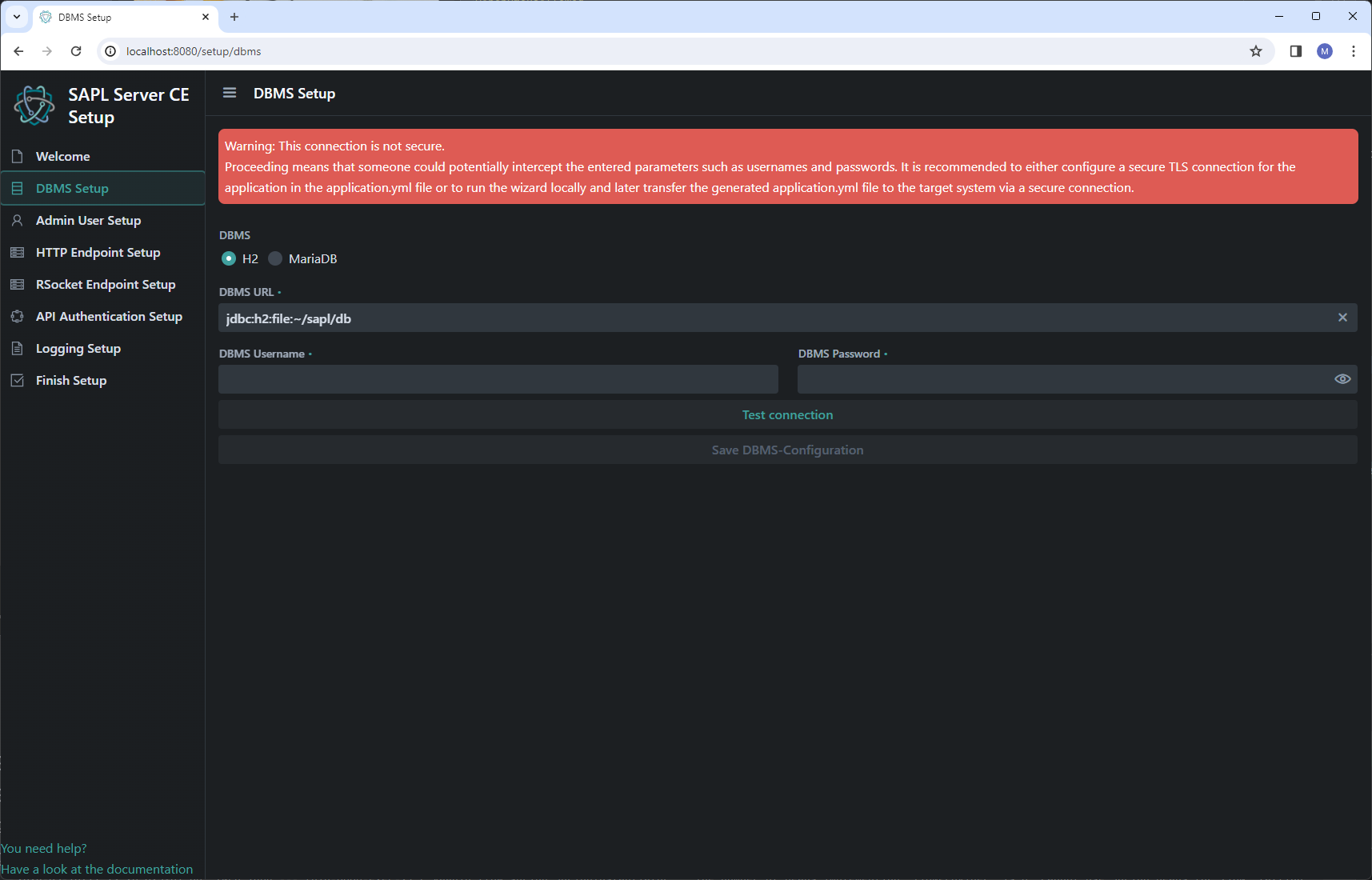
Task: Focus the DBMS Username input field
Action: (498, 379)
